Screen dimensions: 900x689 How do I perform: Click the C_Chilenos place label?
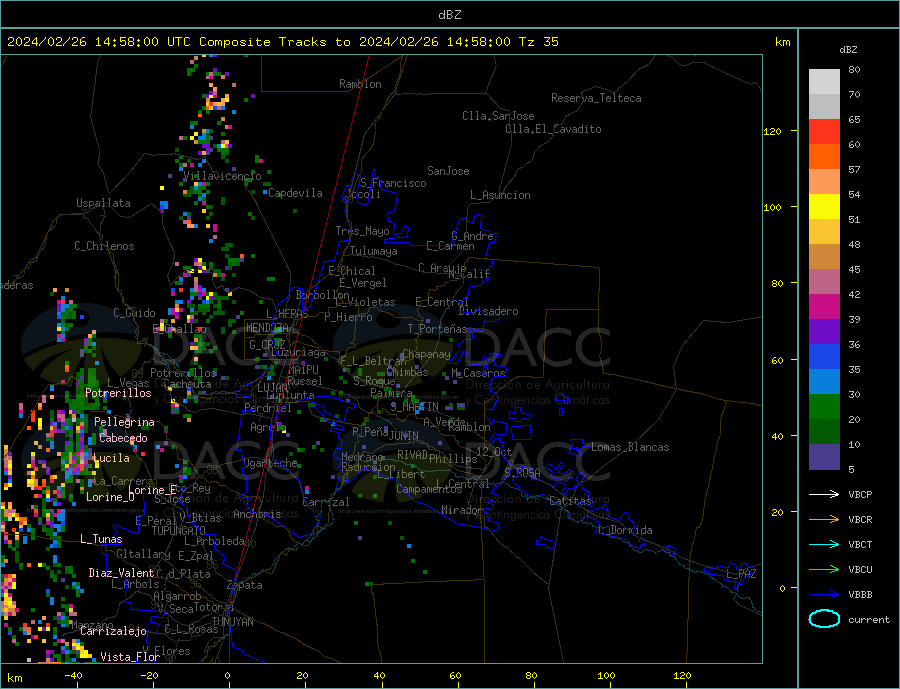point(104,246)
